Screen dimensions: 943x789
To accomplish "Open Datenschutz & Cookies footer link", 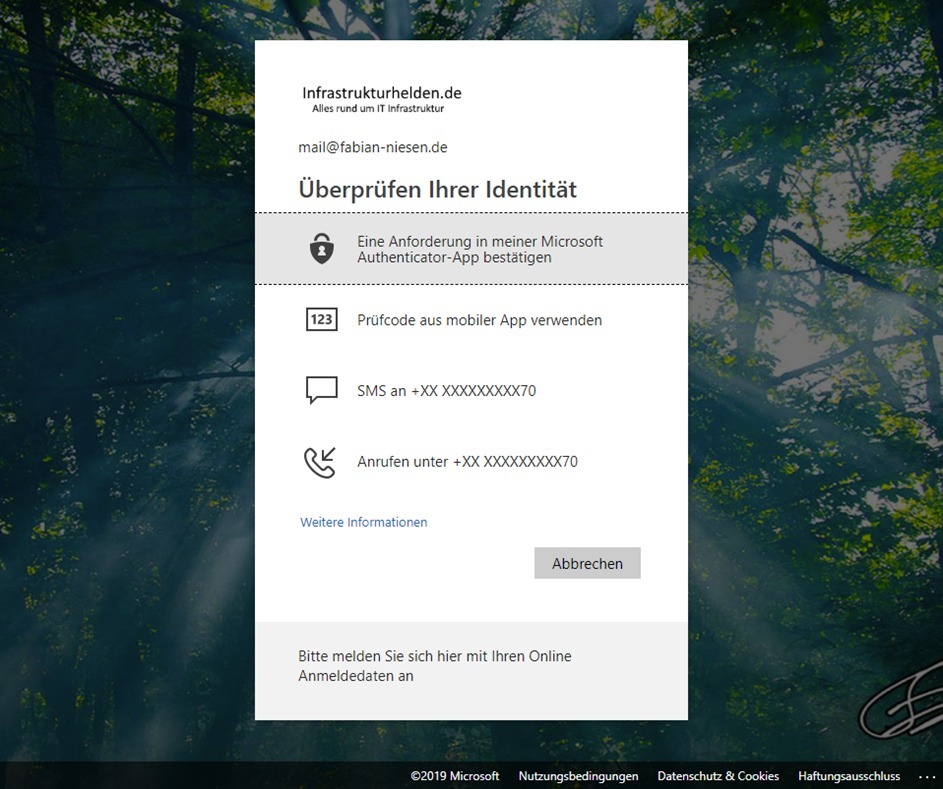I will click(x=718, y=776).
